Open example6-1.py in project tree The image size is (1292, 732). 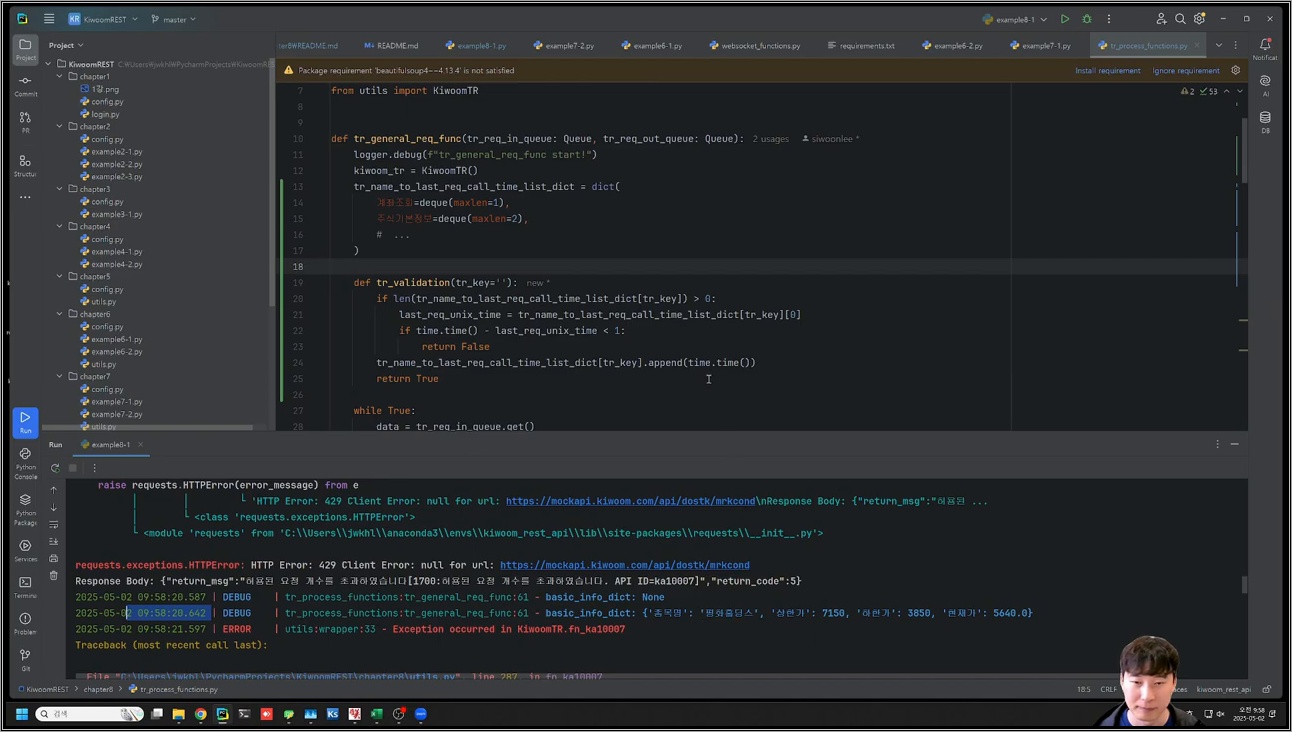[116, 339]
